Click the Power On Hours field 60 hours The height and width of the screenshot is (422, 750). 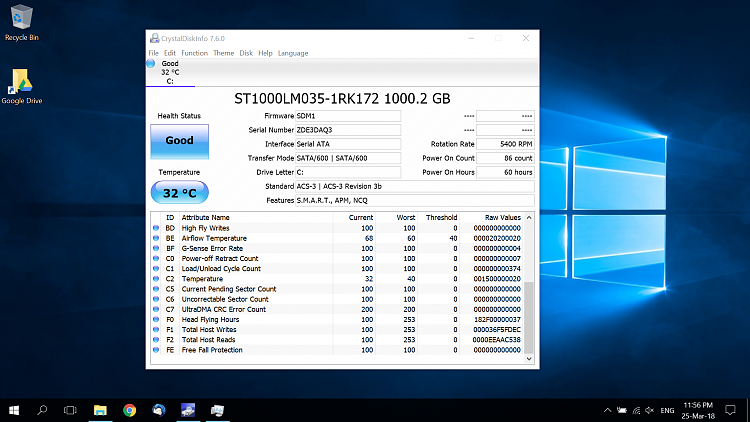click(505, 172)
